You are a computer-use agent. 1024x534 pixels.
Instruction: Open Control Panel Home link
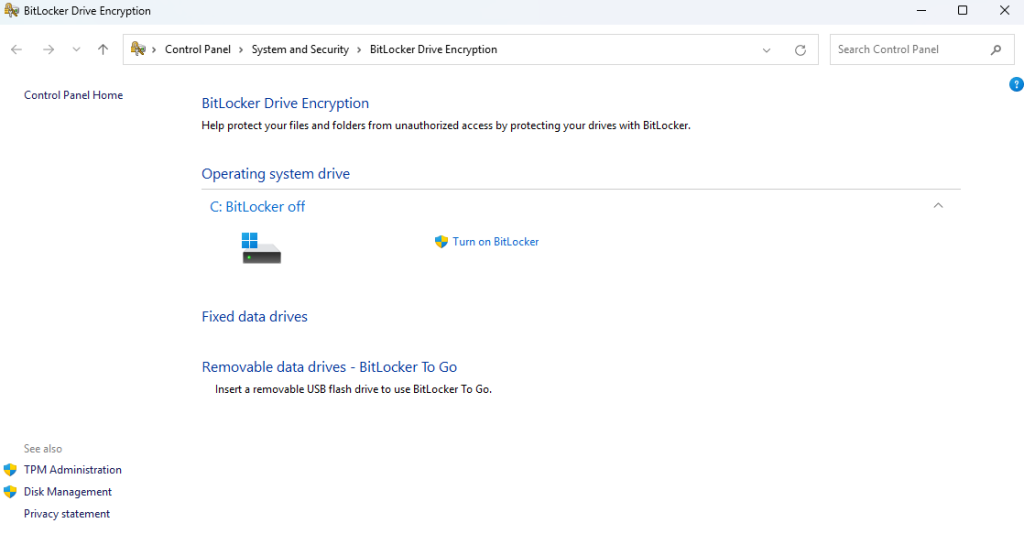73,95
